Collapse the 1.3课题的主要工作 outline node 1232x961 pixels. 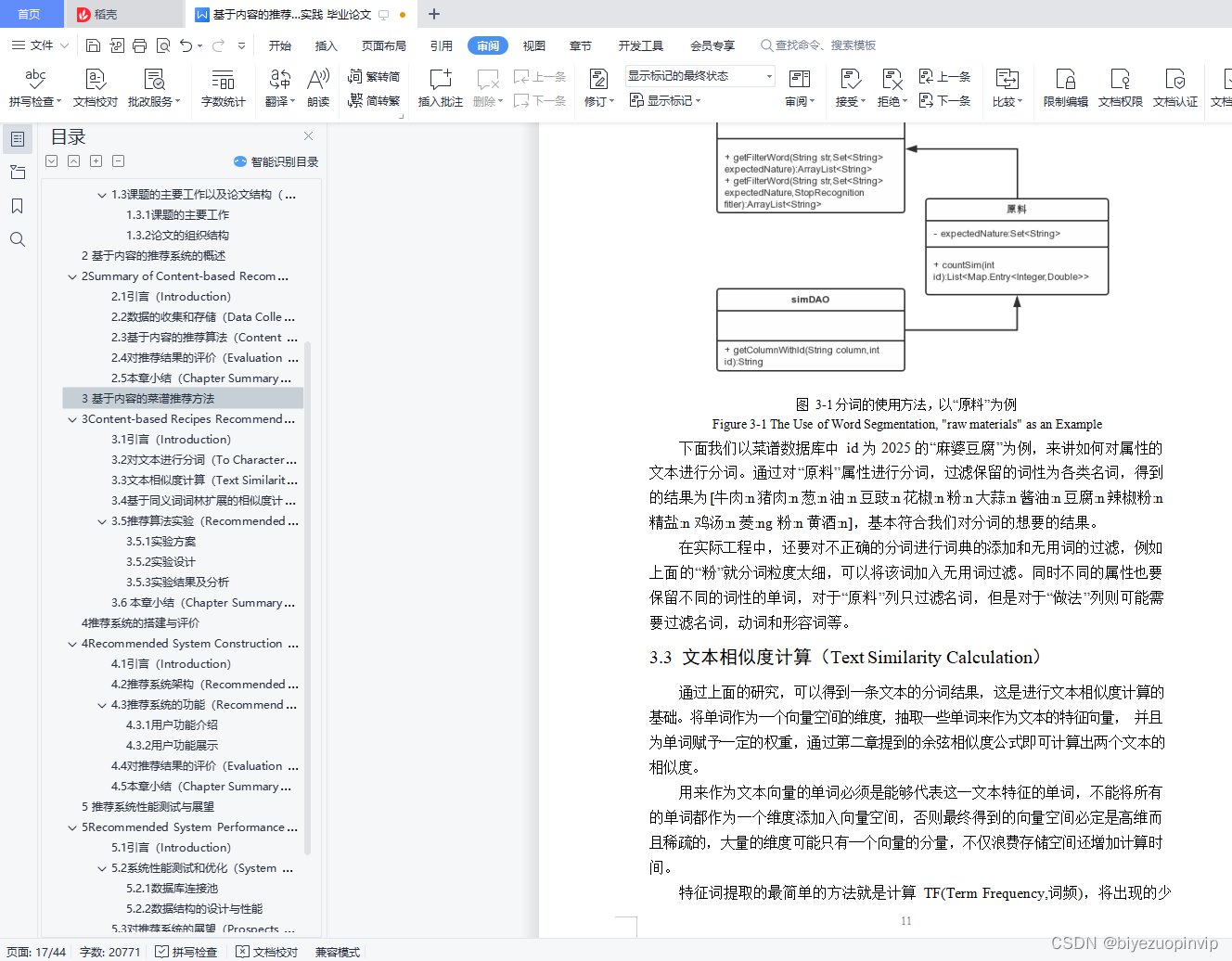pyautogui.click(x=102, y=195)
